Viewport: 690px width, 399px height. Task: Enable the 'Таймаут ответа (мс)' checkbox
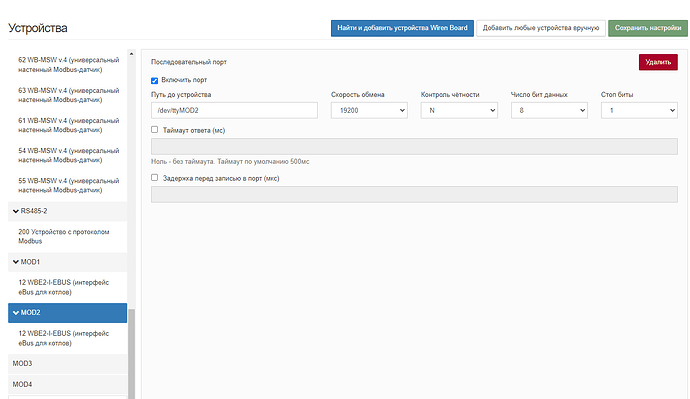point(154,129)
